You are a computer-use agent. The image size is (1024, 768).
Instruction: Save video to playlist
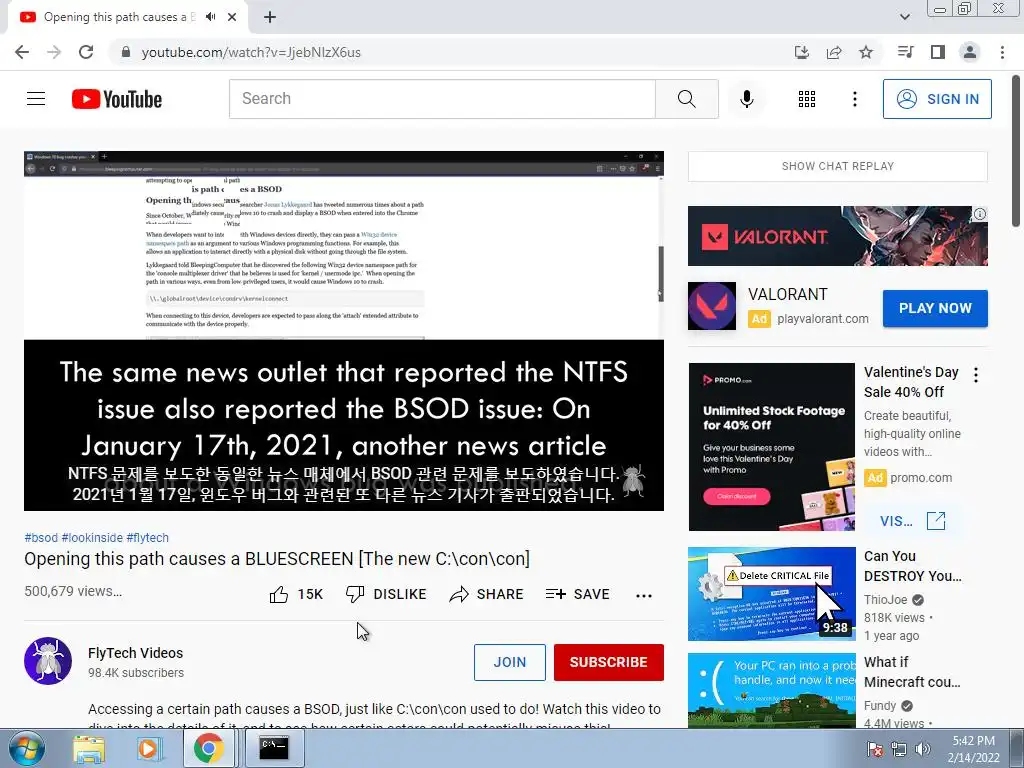(578, 594)
